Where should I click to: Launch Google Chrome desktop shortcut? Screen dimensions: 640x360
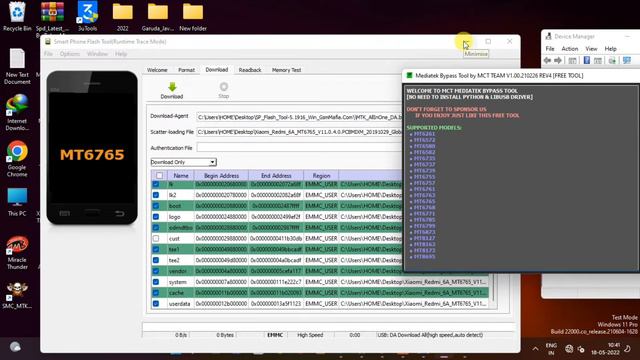(17, 151)
